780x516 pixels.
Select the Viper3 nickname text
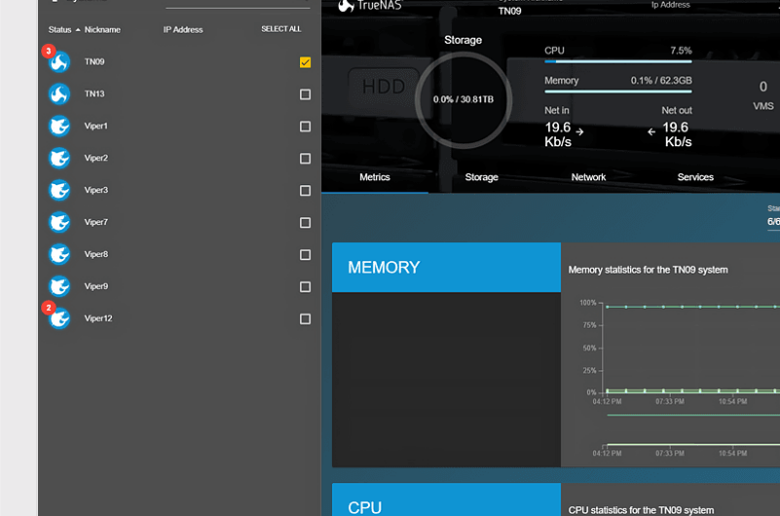coord(96,190)
